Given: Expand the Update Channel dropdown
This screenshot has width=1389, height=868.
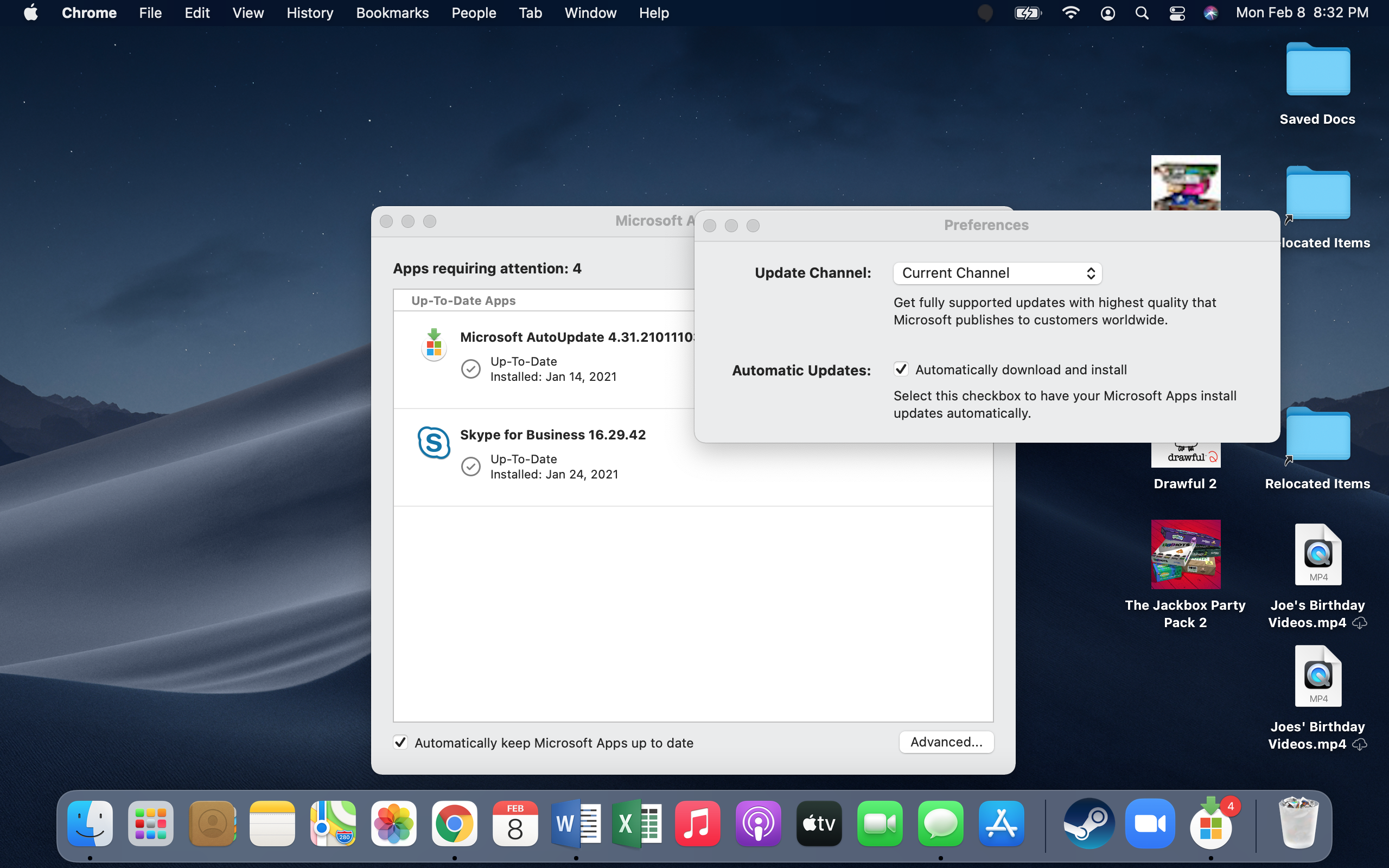Looking at the screenshot, I should 997,273.
